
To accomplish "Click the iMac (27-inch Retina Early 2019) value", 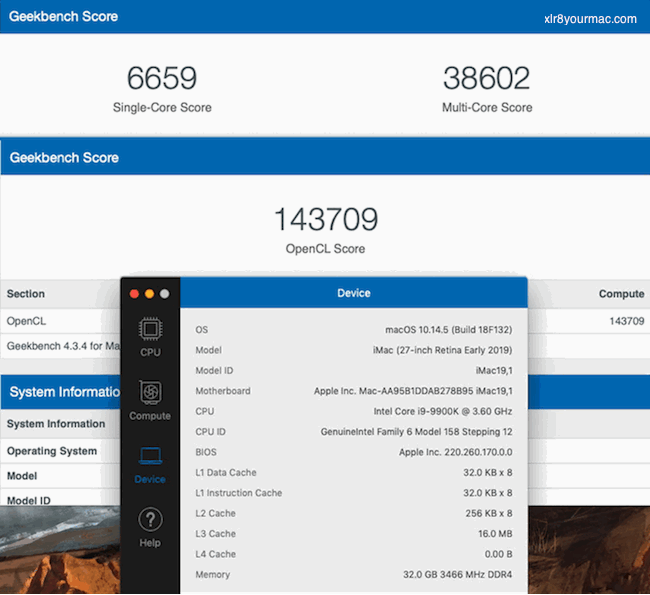I will [442, 350].
